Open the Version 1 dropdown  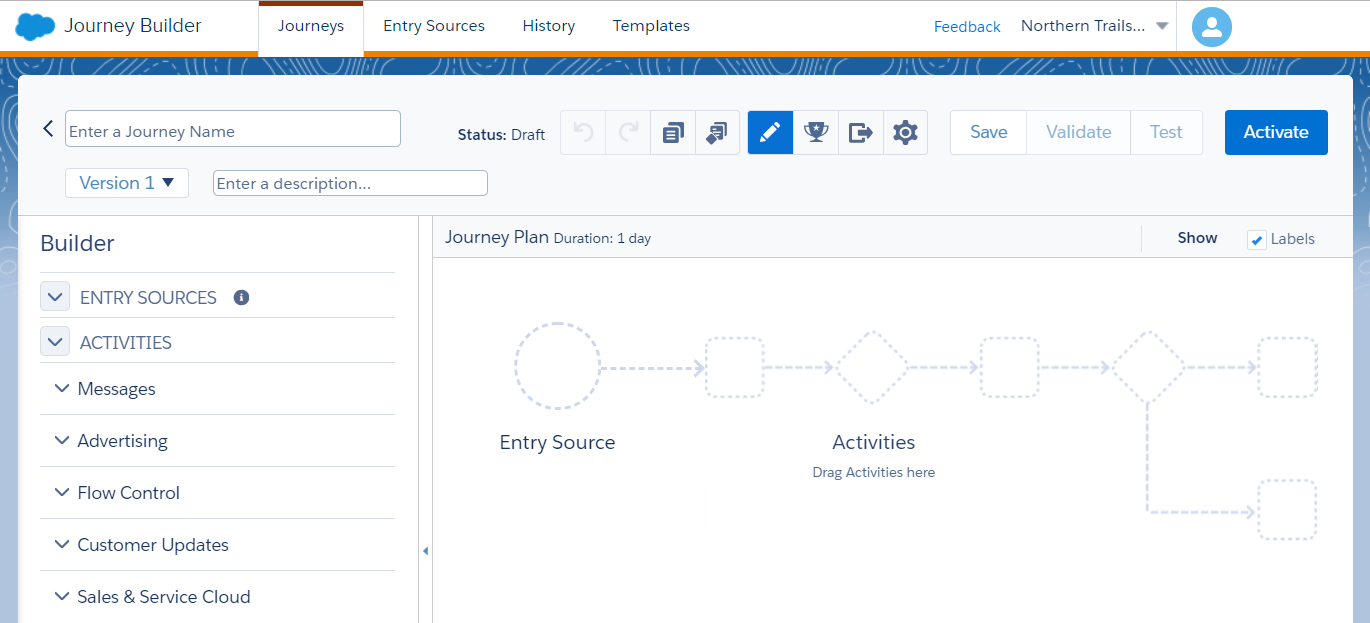pos(127,183)
